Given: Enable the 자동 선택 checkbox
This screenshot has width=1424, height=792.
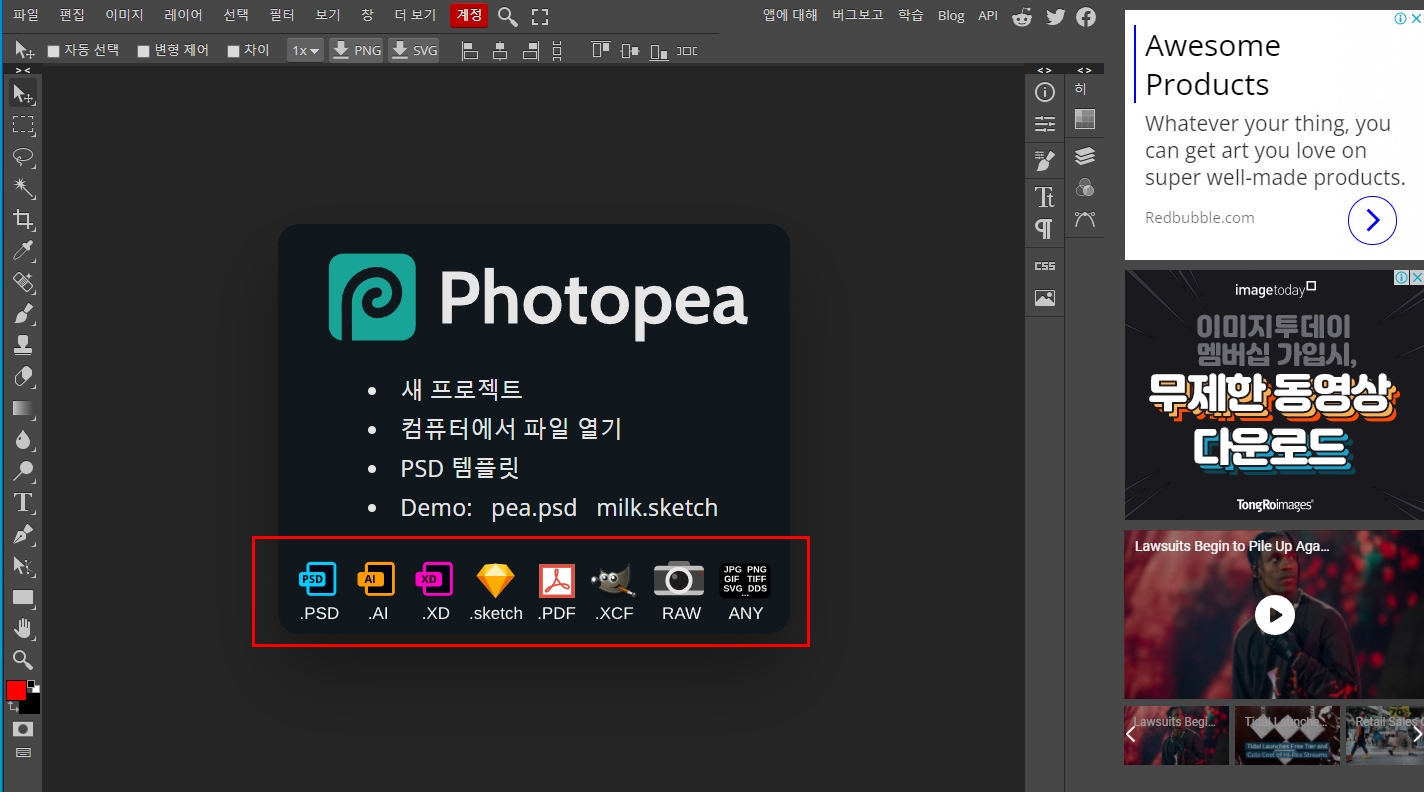Looking at the screenshot, I should [x=54, y=51].
